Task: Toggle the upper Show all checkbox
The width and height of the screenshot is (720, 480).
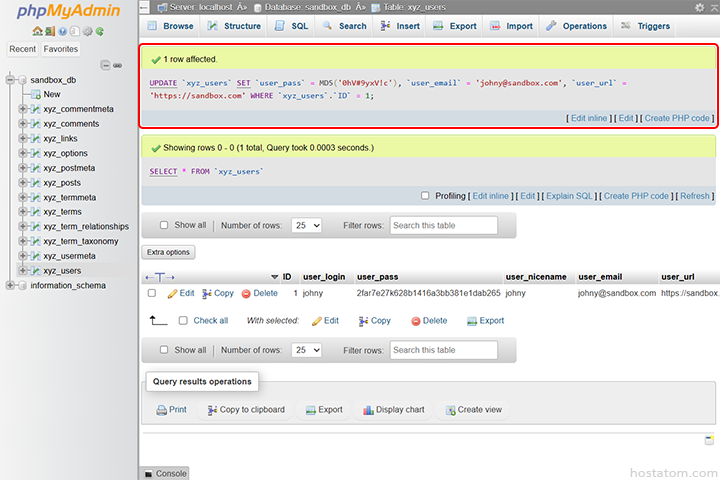Action: point(164,226)
